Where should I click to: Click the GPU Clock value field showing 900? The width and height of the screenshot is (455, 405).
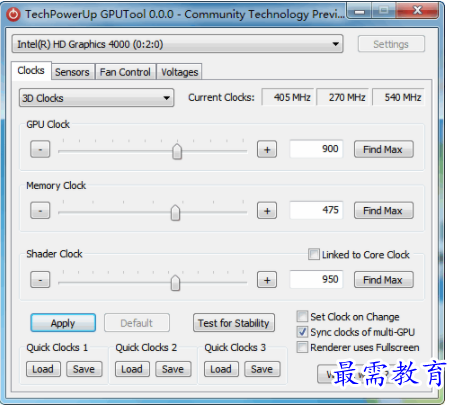point(316,149)
